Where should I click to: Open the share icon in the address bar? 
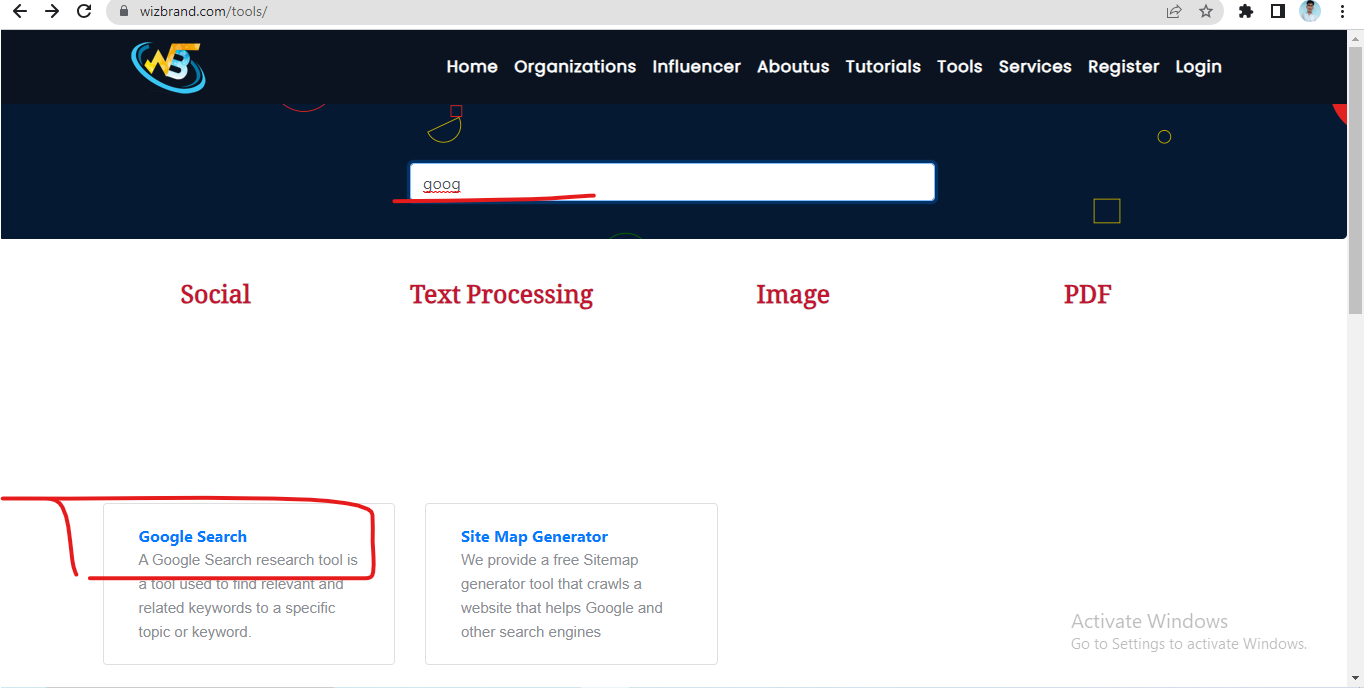pos(1172,11)
